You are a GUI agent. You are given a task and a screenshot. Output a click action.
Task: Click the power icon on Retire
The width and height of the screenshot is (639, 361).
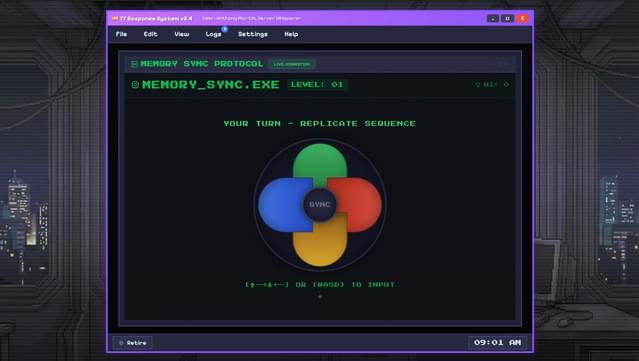click(121, 343)
